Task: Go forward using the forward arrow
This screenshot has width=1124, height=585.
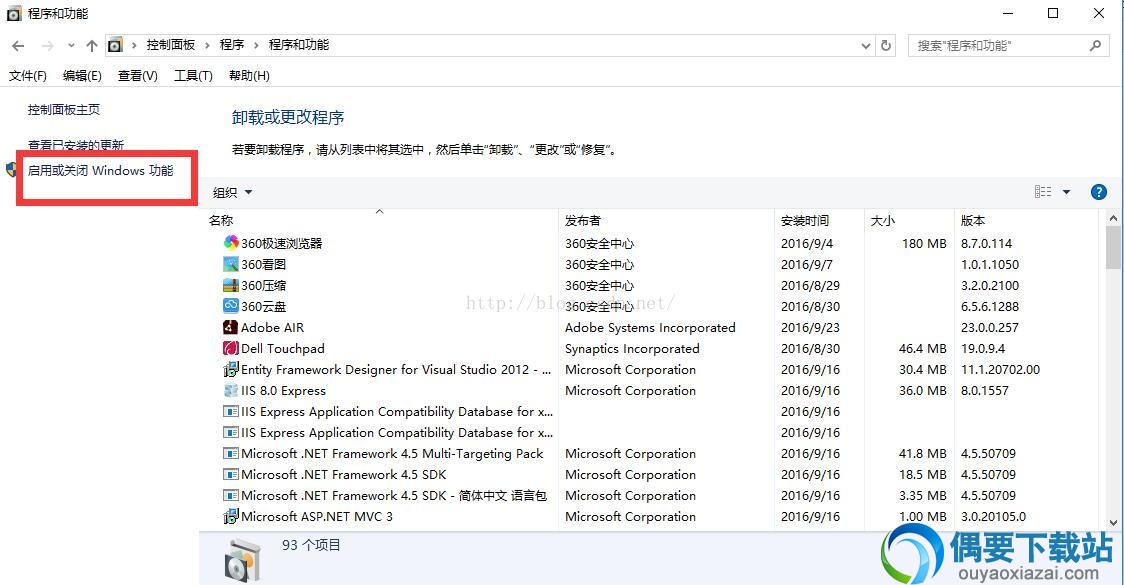Action: click(x=47, y=46)
